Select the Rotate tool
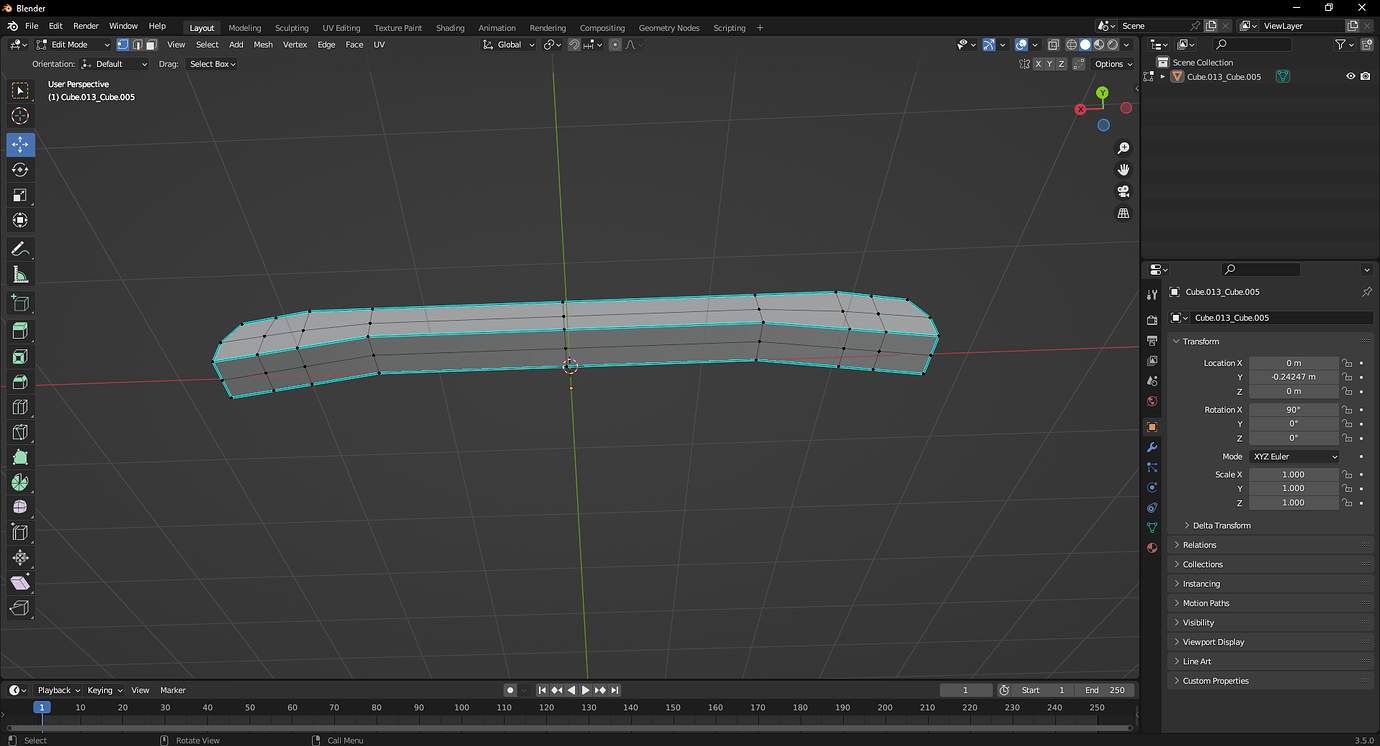 pyautogui.click(x=20, y=169)
